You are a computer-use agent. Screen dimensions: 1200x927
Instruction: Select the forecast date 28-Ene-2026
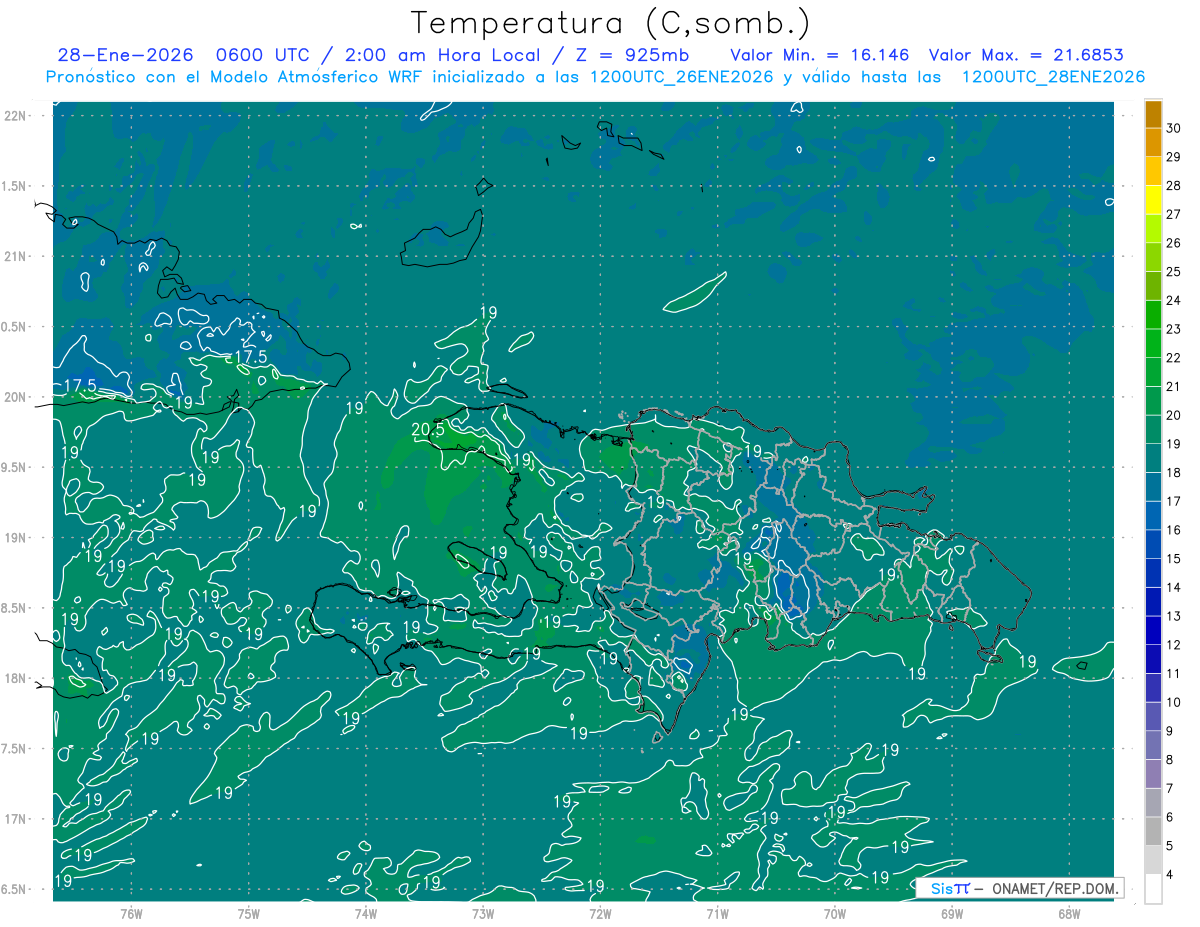tap(125, 55)
